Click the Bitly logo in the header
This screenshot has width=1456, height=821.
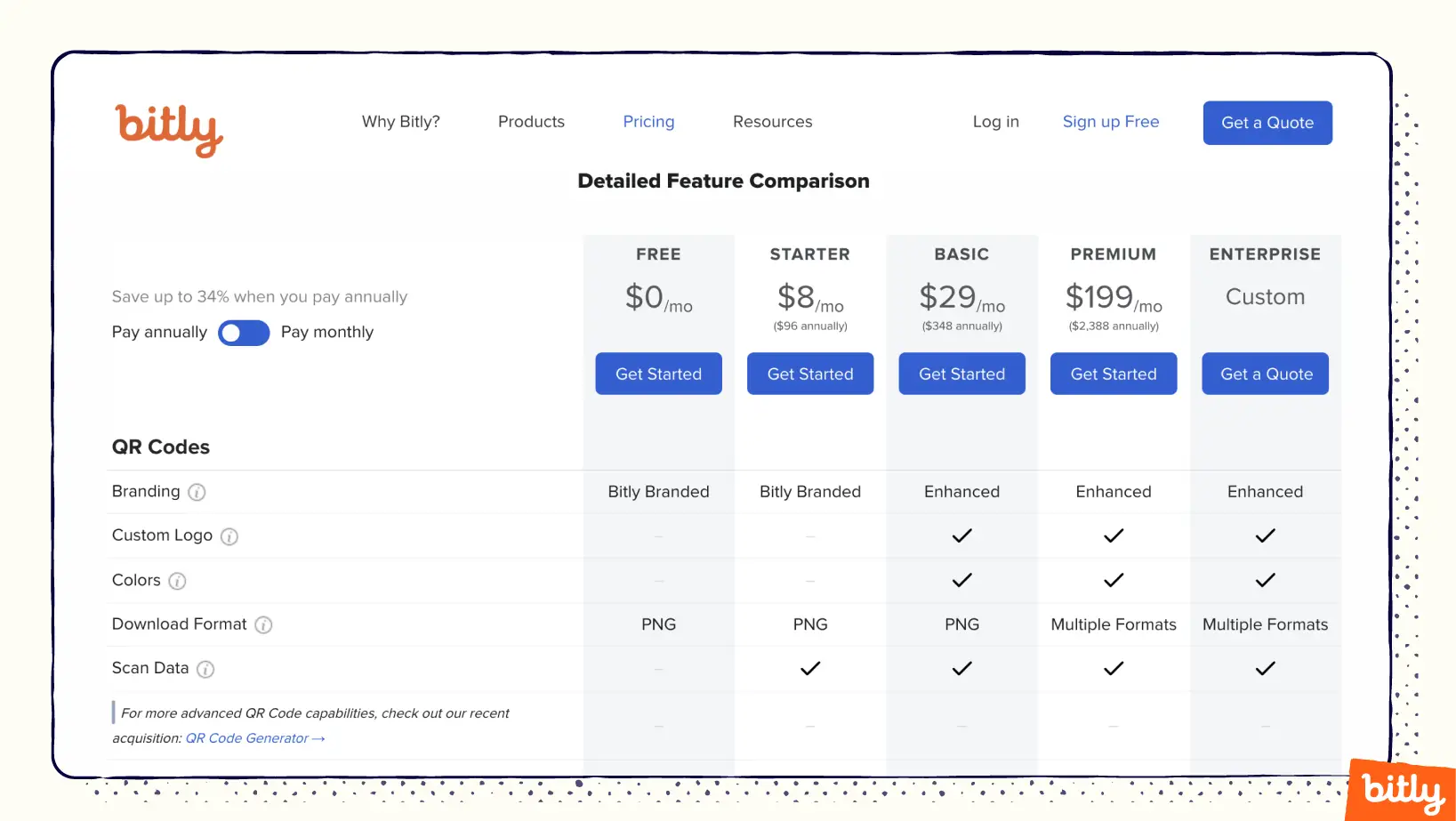click(168, 129)
